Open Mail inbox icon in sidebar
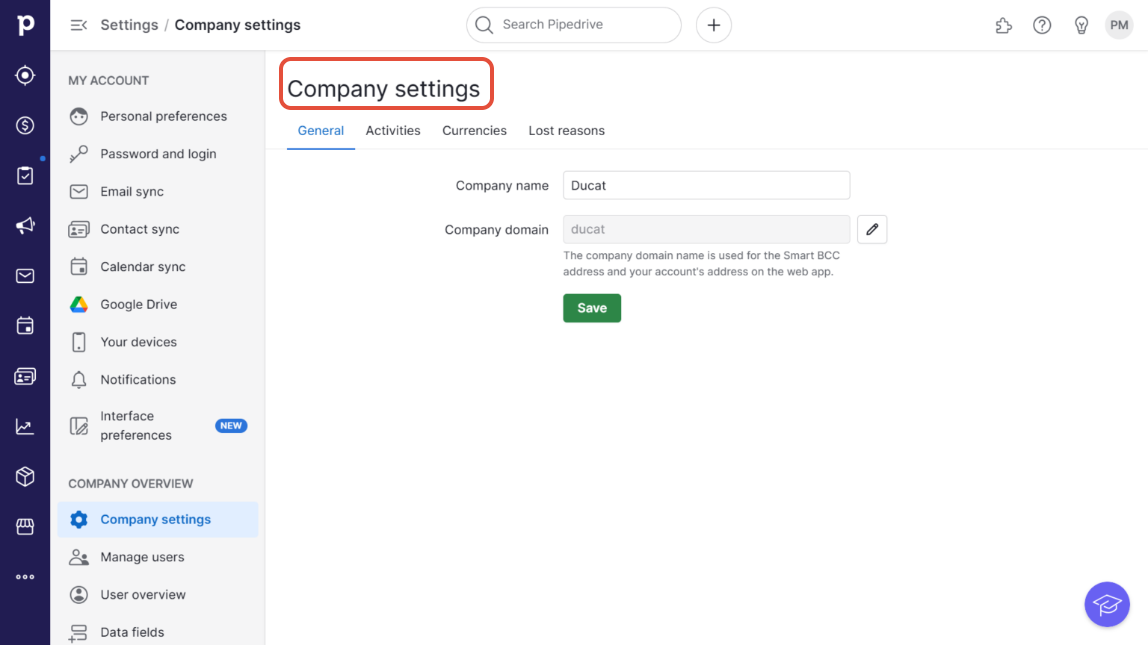This screenshot has height=645, width=1148. [x=25, y=276]
